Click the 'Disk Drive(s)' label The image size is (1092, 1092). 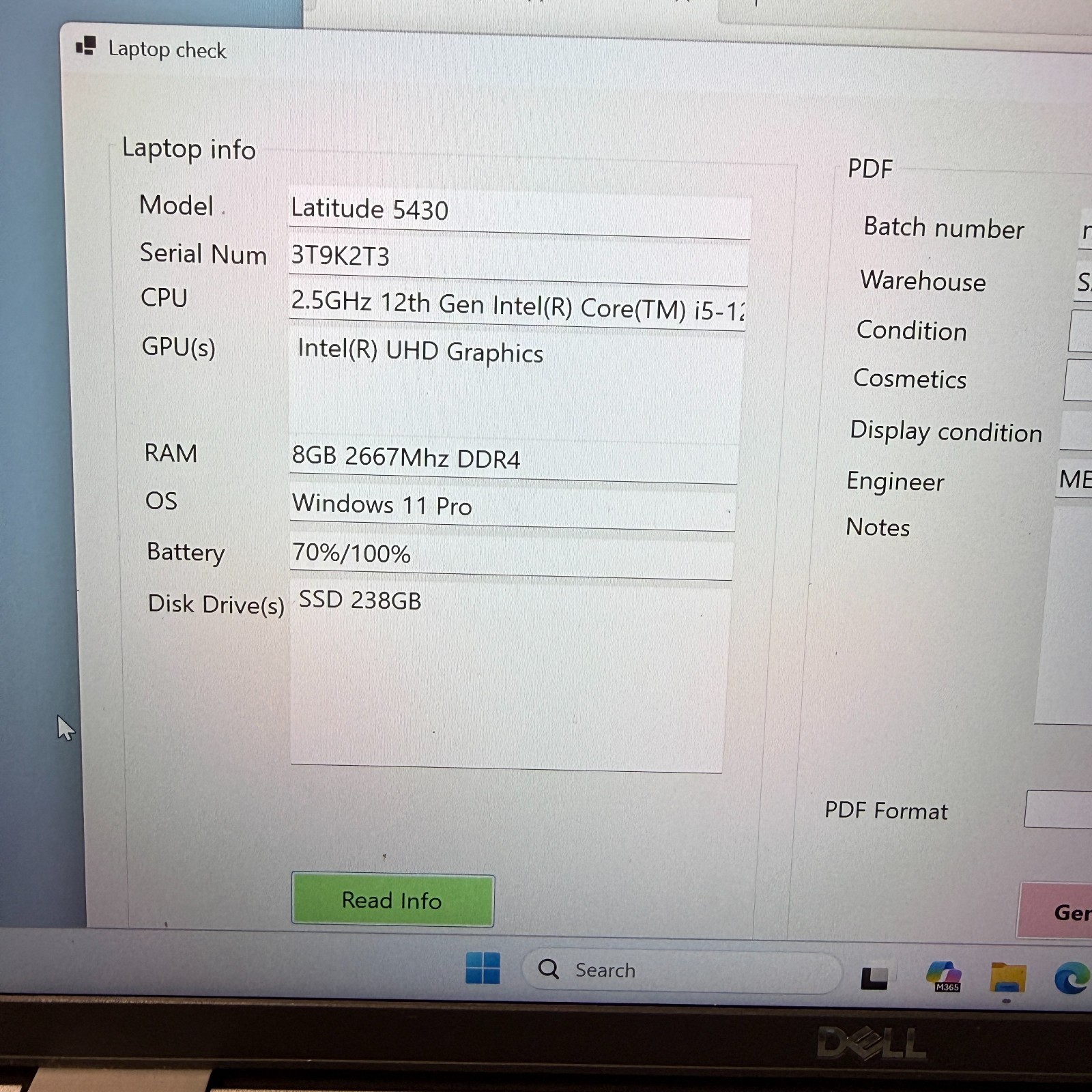tap(216, 604)
